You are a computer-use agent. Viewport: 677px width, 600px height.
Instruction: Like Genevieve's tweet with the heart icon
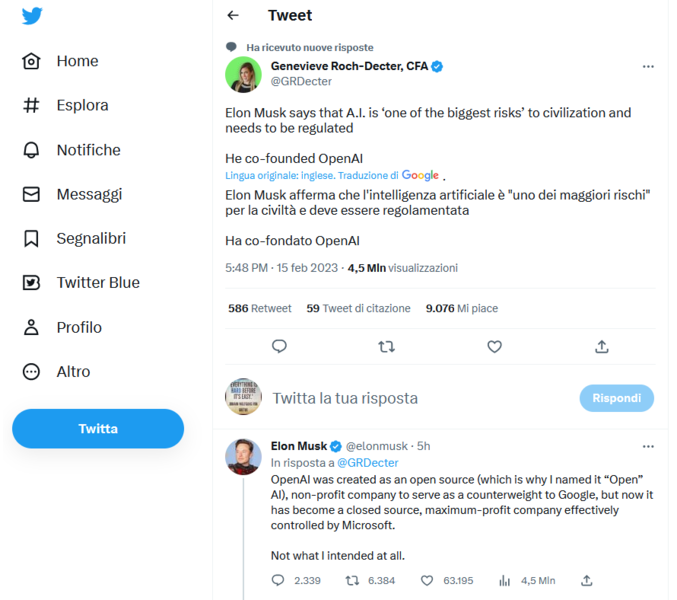point(494,346)
